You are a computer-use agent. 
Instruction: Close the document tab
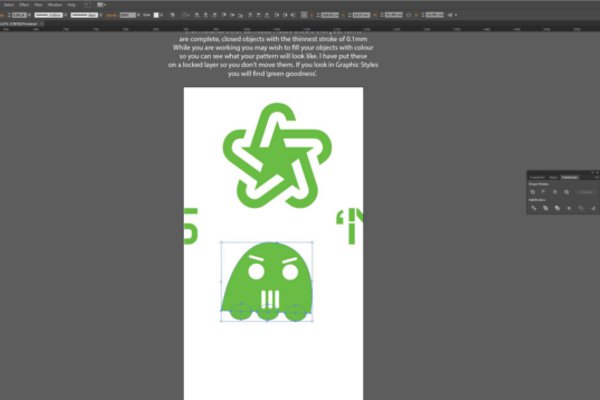tap(42, 24)
